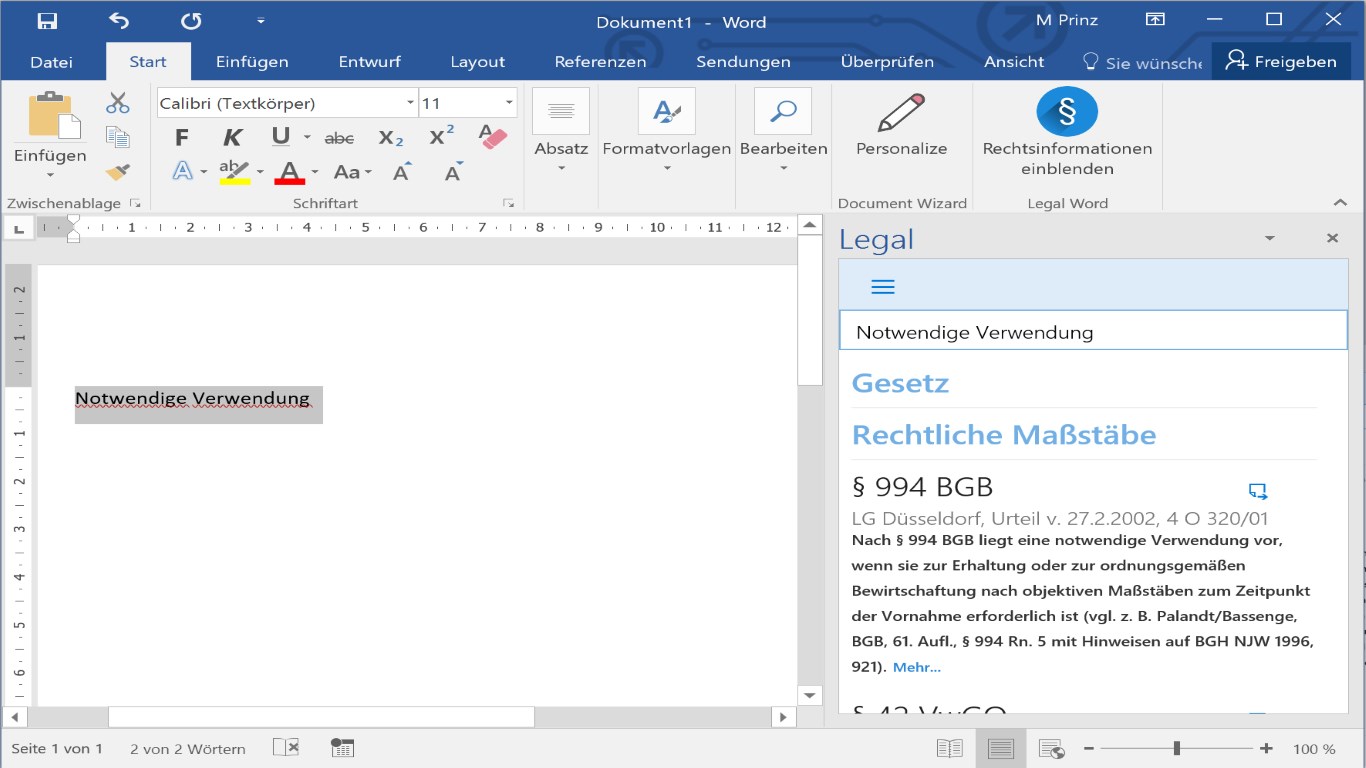This screenshot has width=1366, height=768.
Task: Switch to the Entwurf tab
Action: [370, 62]
